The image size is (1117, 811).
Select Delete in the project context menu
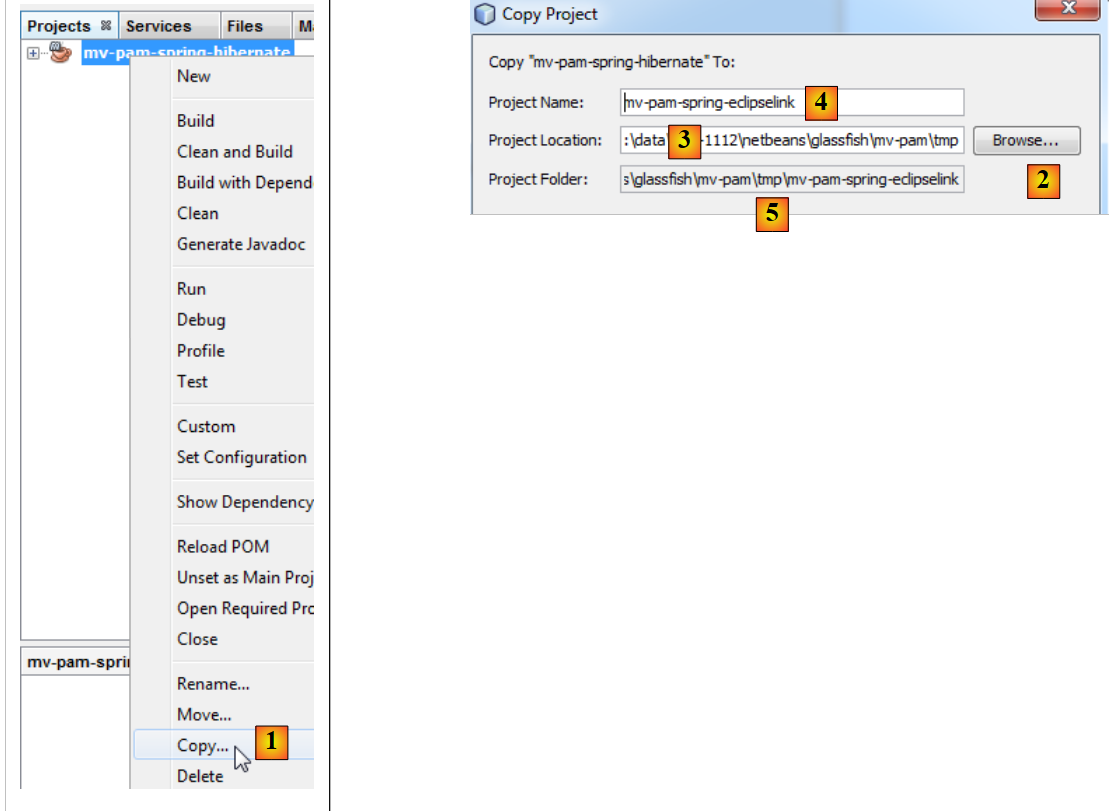point(200,776)
